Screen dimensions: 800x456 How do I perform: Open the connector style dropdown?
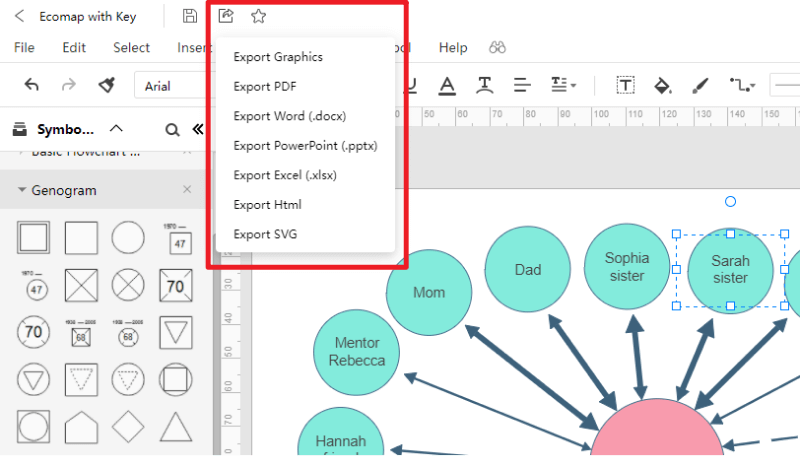coord(742,85)
